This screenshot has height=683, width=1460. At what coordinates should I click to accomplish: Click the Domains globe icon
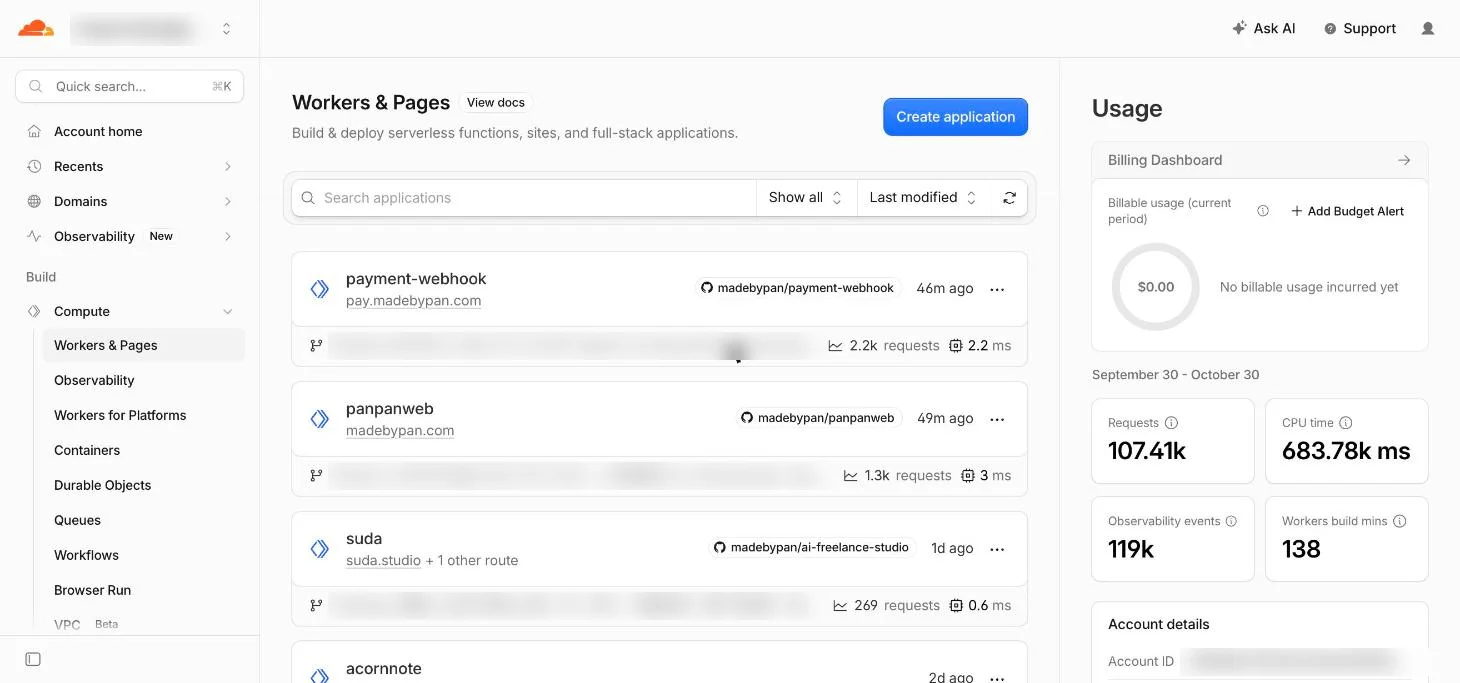[x=34, y=201]
